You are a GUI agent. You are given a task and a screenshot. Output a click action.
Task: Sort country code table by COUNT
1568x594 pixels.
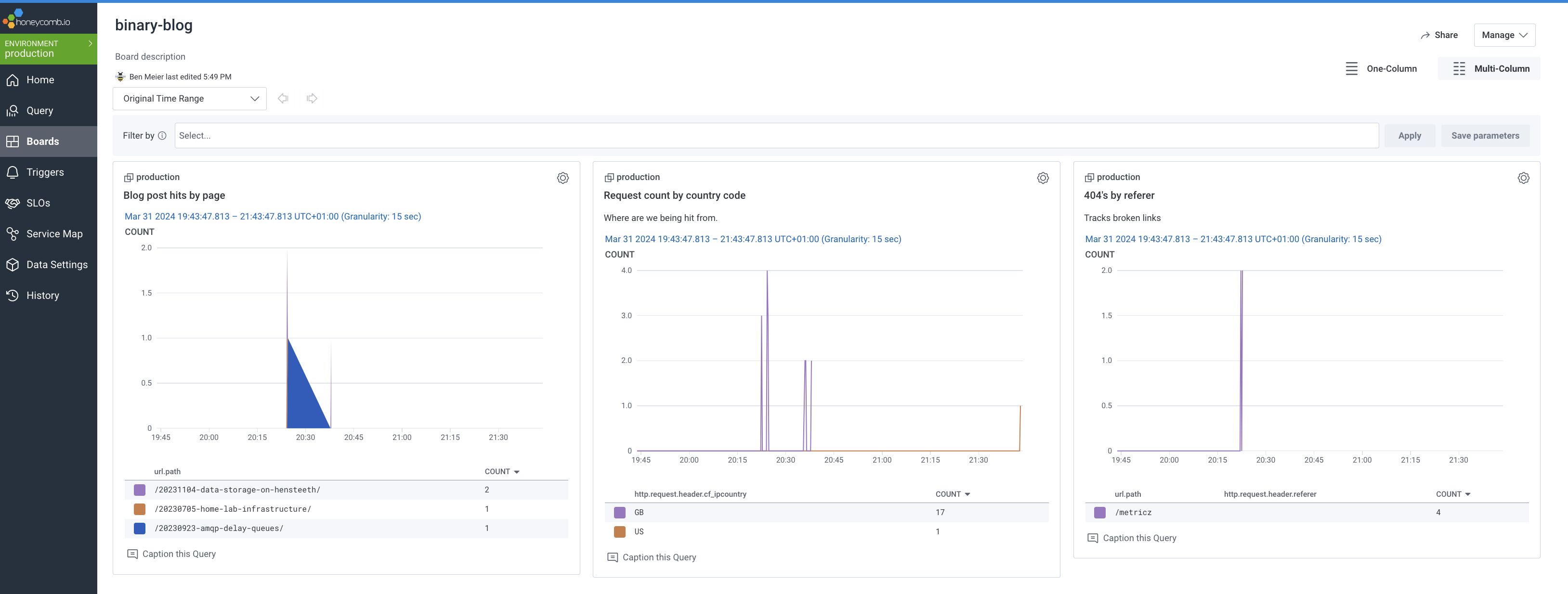click(x=953, y=494)
